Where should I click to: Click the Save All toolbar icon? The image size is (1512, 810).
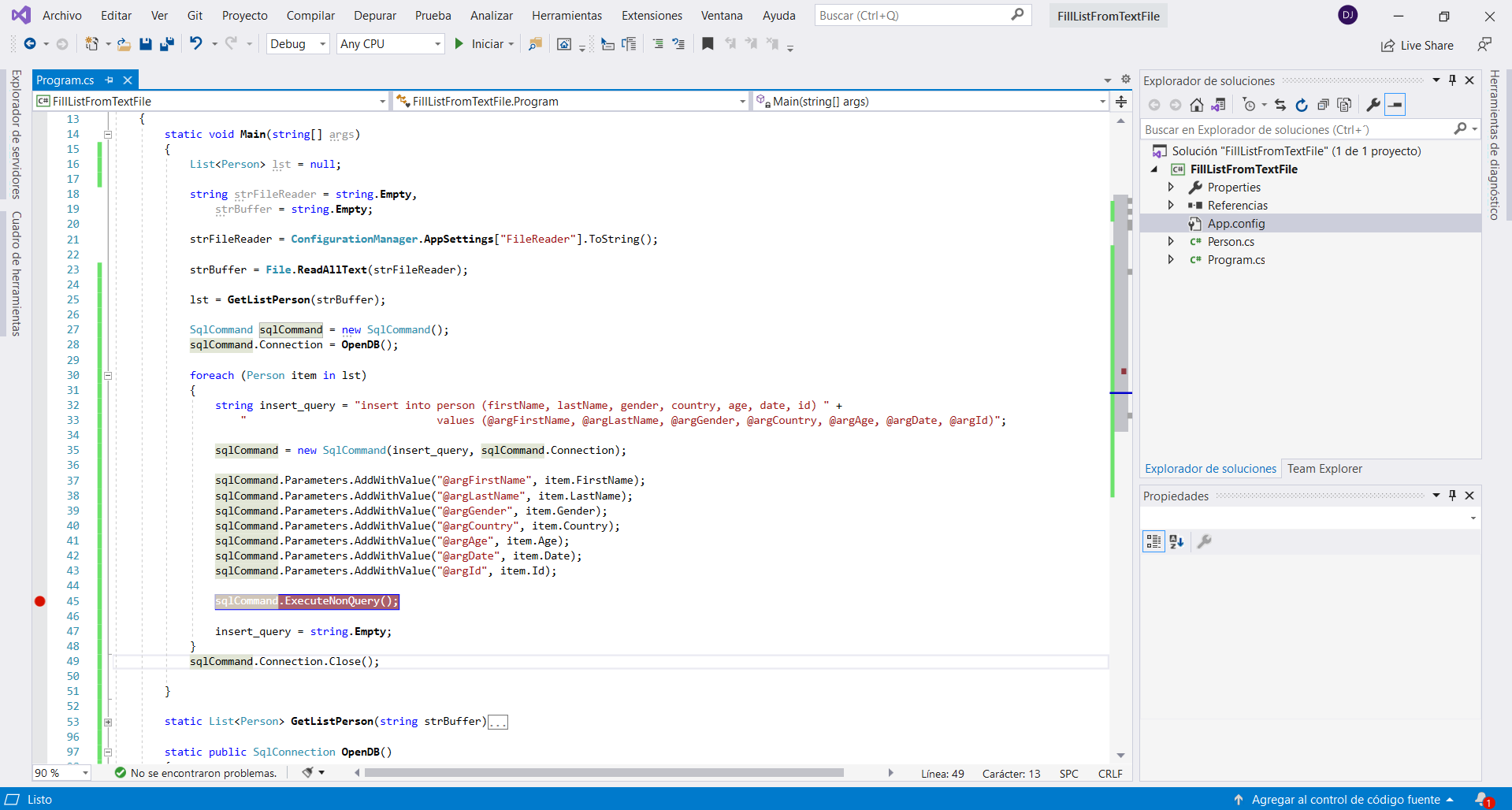[166, 44]
